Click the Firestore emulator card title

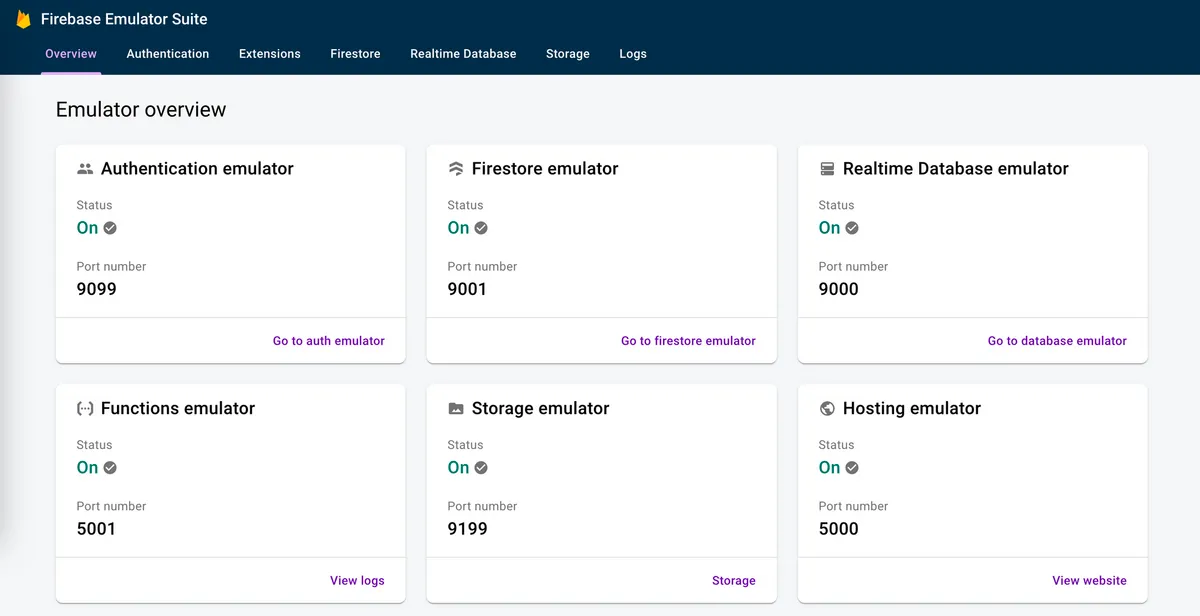point(545,169)
